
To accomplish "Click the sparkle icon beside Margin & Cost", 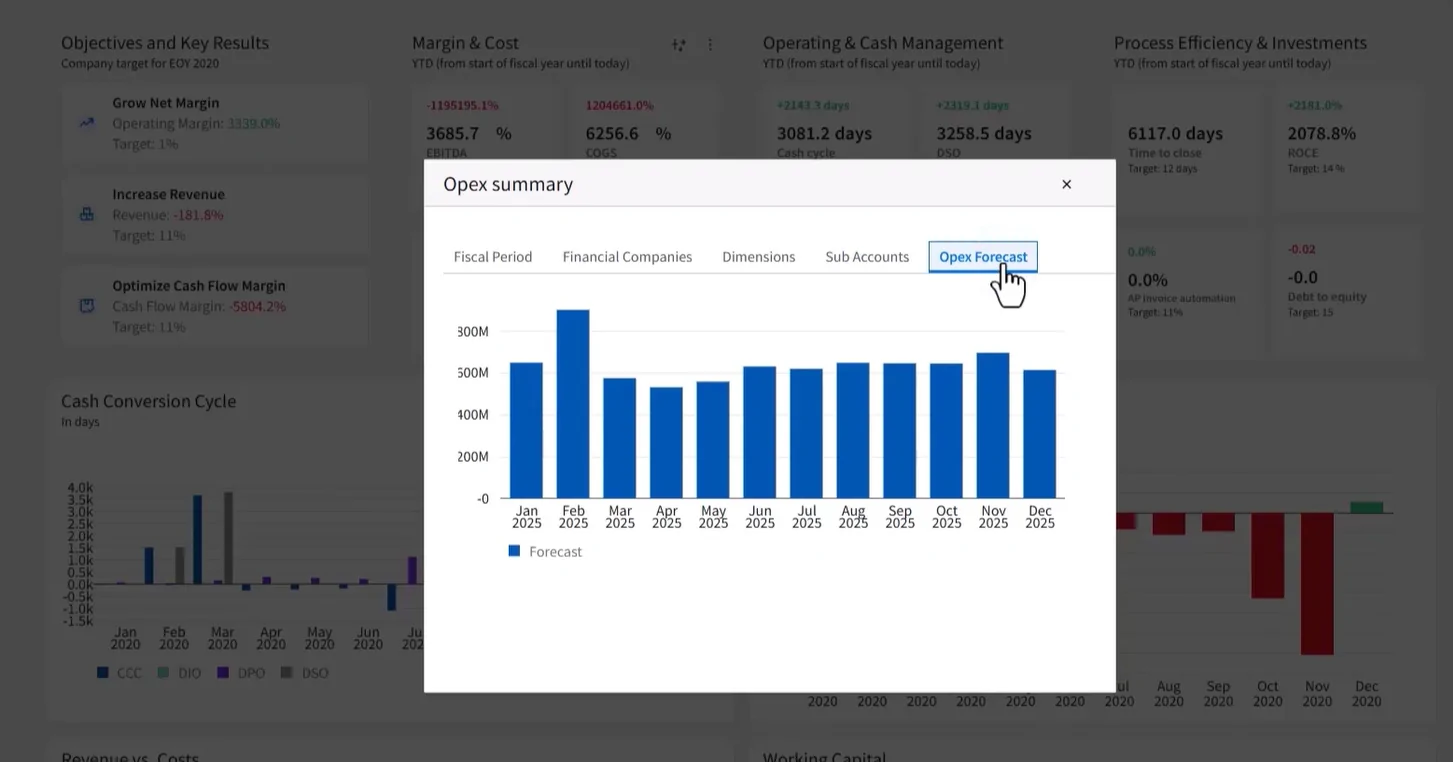I will click(x=679, y=45).
